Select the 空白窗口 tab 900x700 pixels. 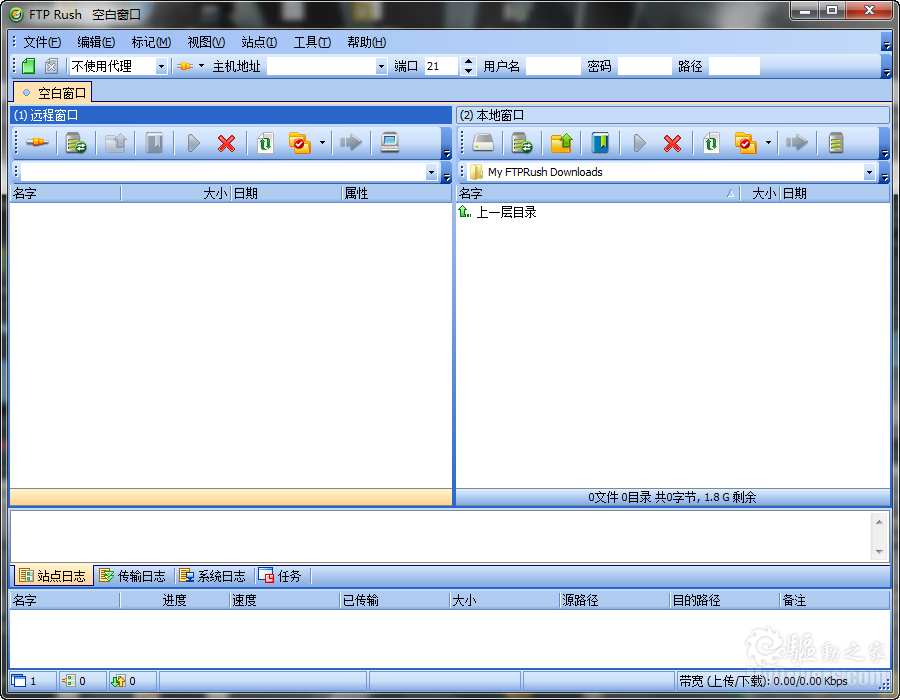(53, 92)
